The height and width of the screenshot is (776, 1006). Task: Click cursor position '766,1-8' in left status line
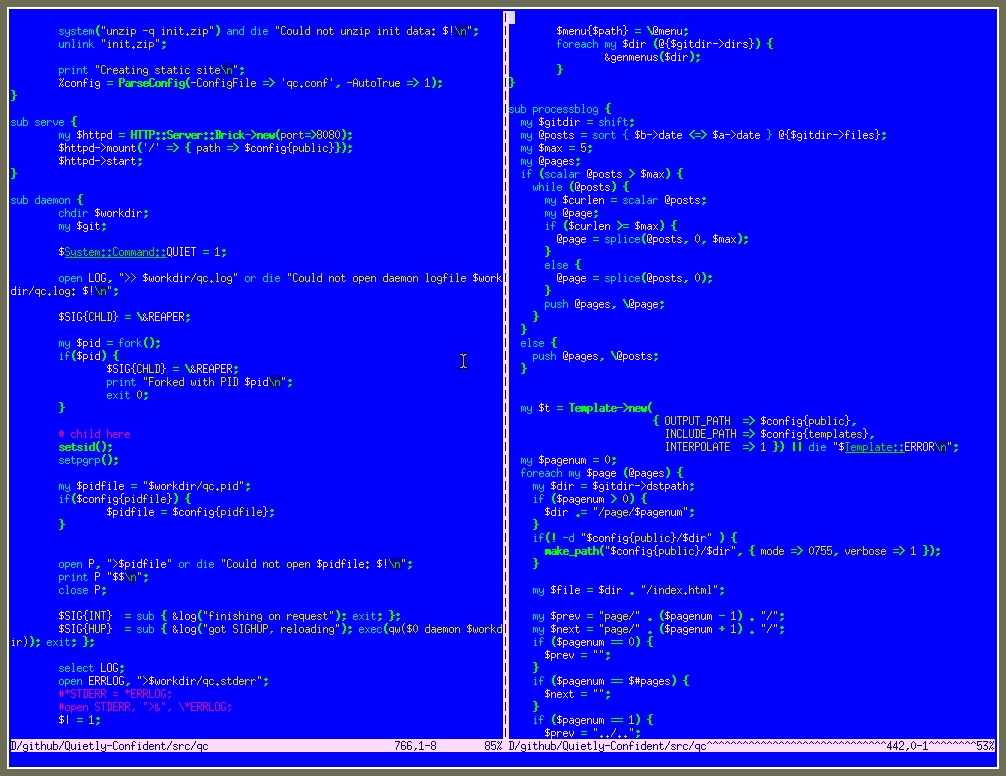tap(416, 746)
